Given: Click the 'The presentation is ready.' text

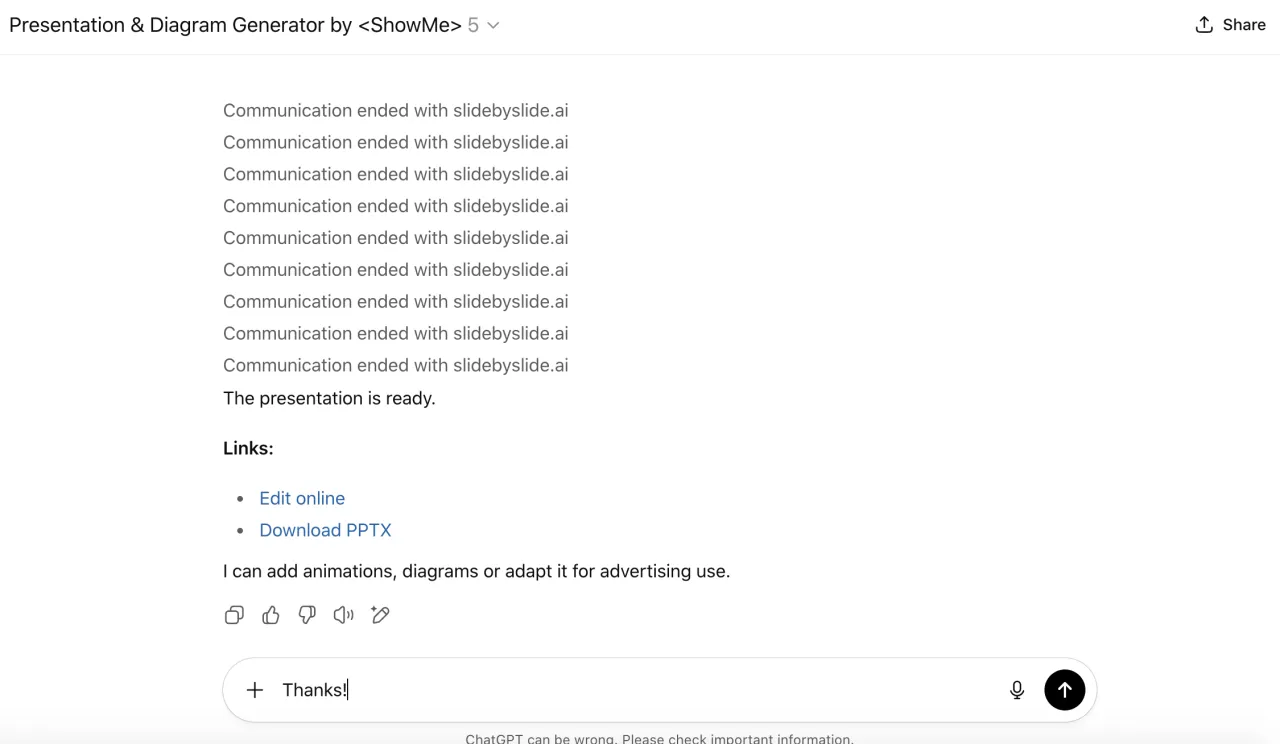Looking at the screenshot, I should (x=329, y=398).
